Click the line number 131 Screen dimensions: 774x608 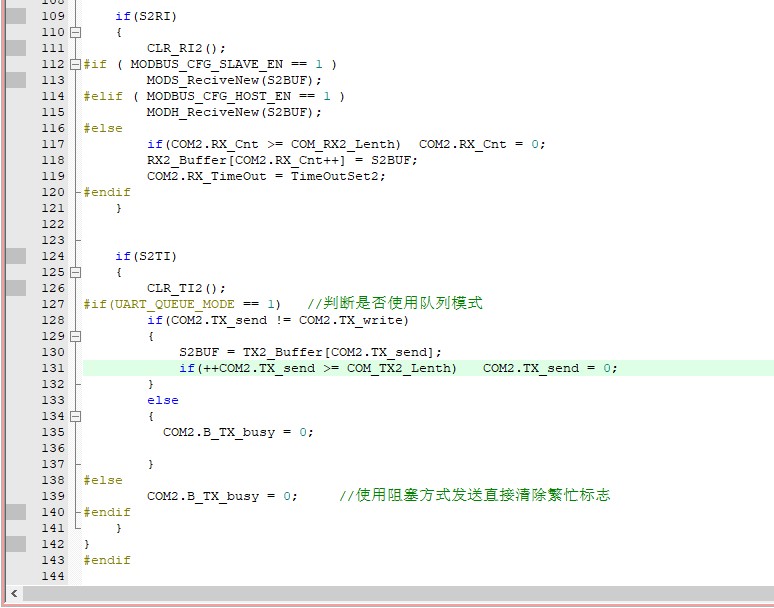tap(53, 368)
